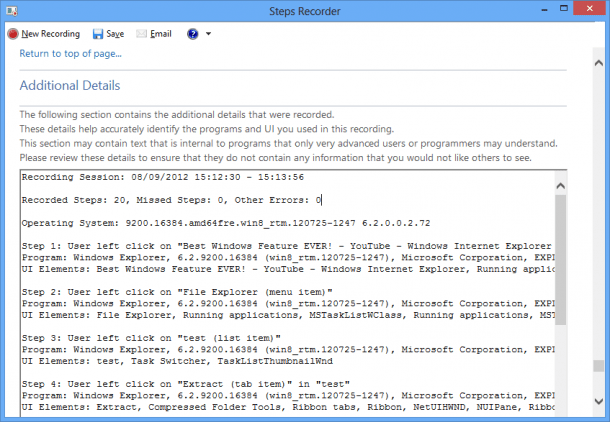Close the Steps Recorder window
Image resolution: width=610 pixels, height=422 pixels.
tap(590, 9)
